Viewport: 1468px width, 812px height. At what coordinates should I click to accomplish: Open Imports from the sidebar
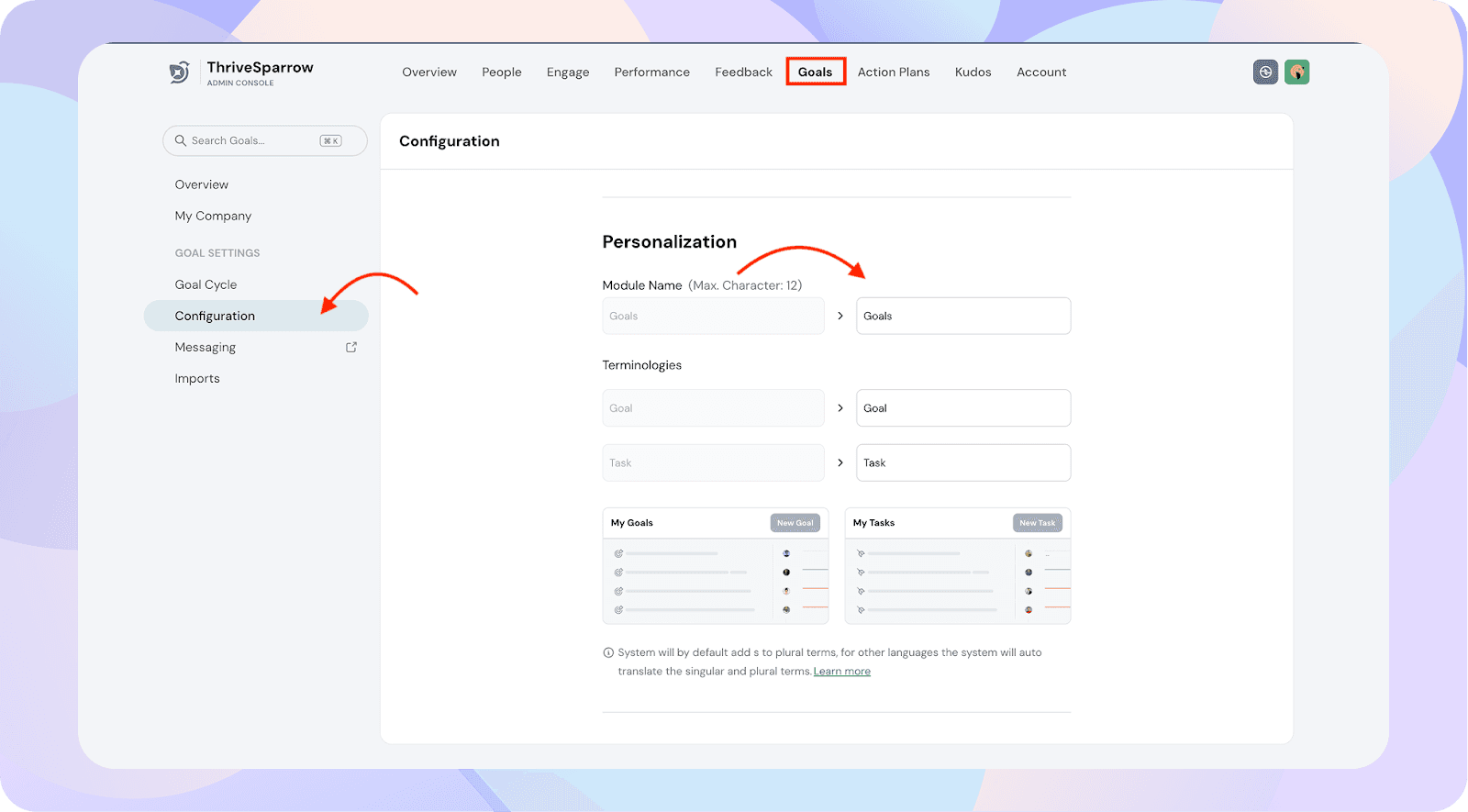(x=197, y=378)
